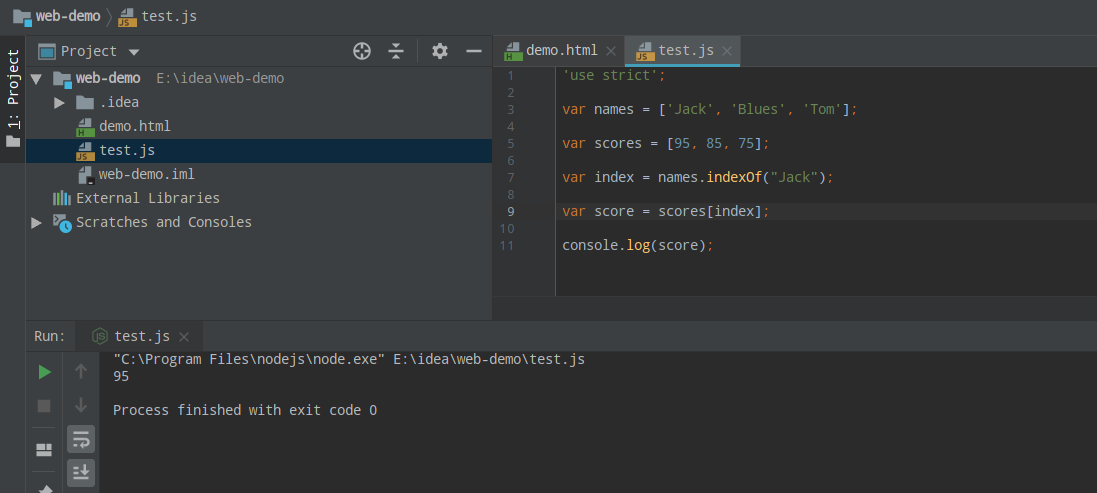The width and height of the screenshot is (1097, 493).
Task: Expand Scratches and Consoles node
Action: coord(36,222)
